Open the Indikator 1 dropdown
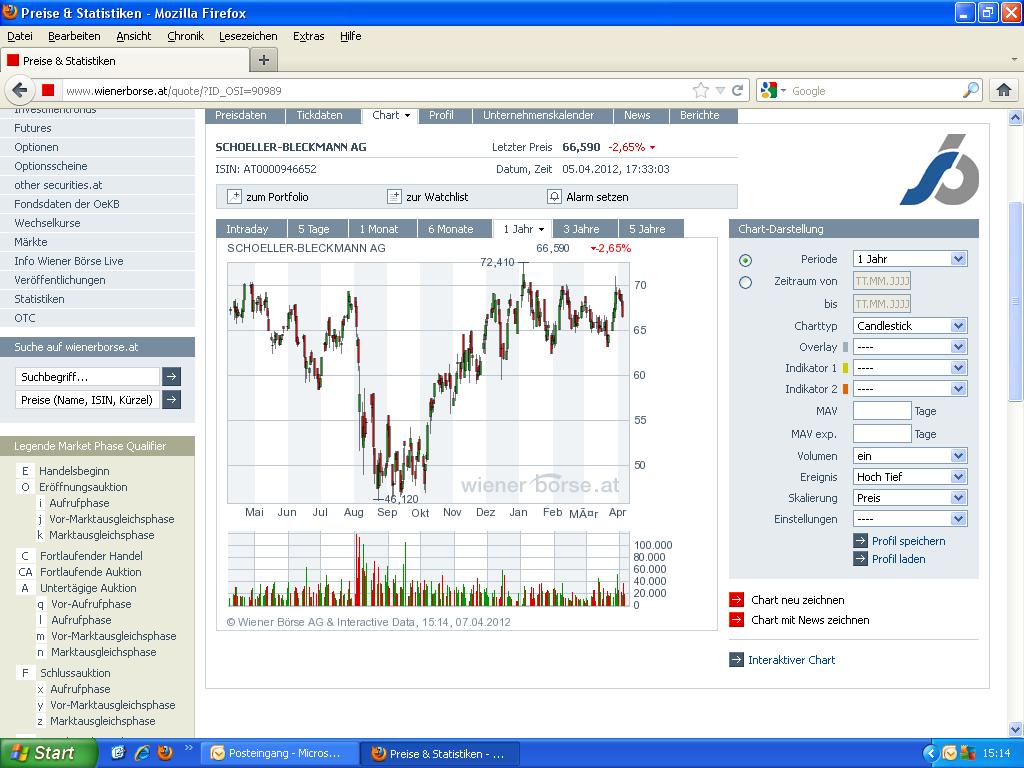 pos(910,368)
